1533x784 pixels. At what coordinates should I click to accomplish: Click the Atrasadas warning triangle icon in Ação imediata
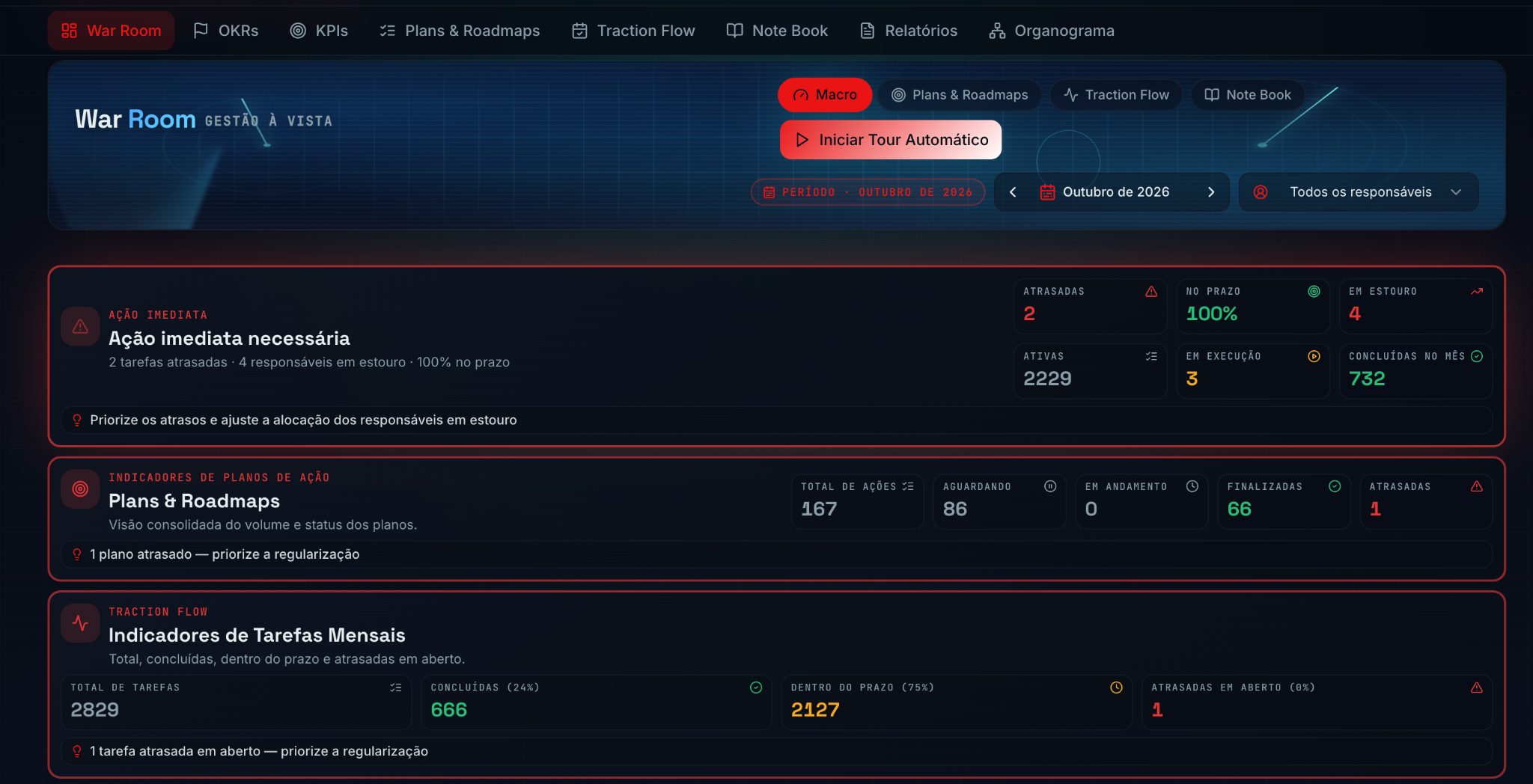[x=1151, y=292]
